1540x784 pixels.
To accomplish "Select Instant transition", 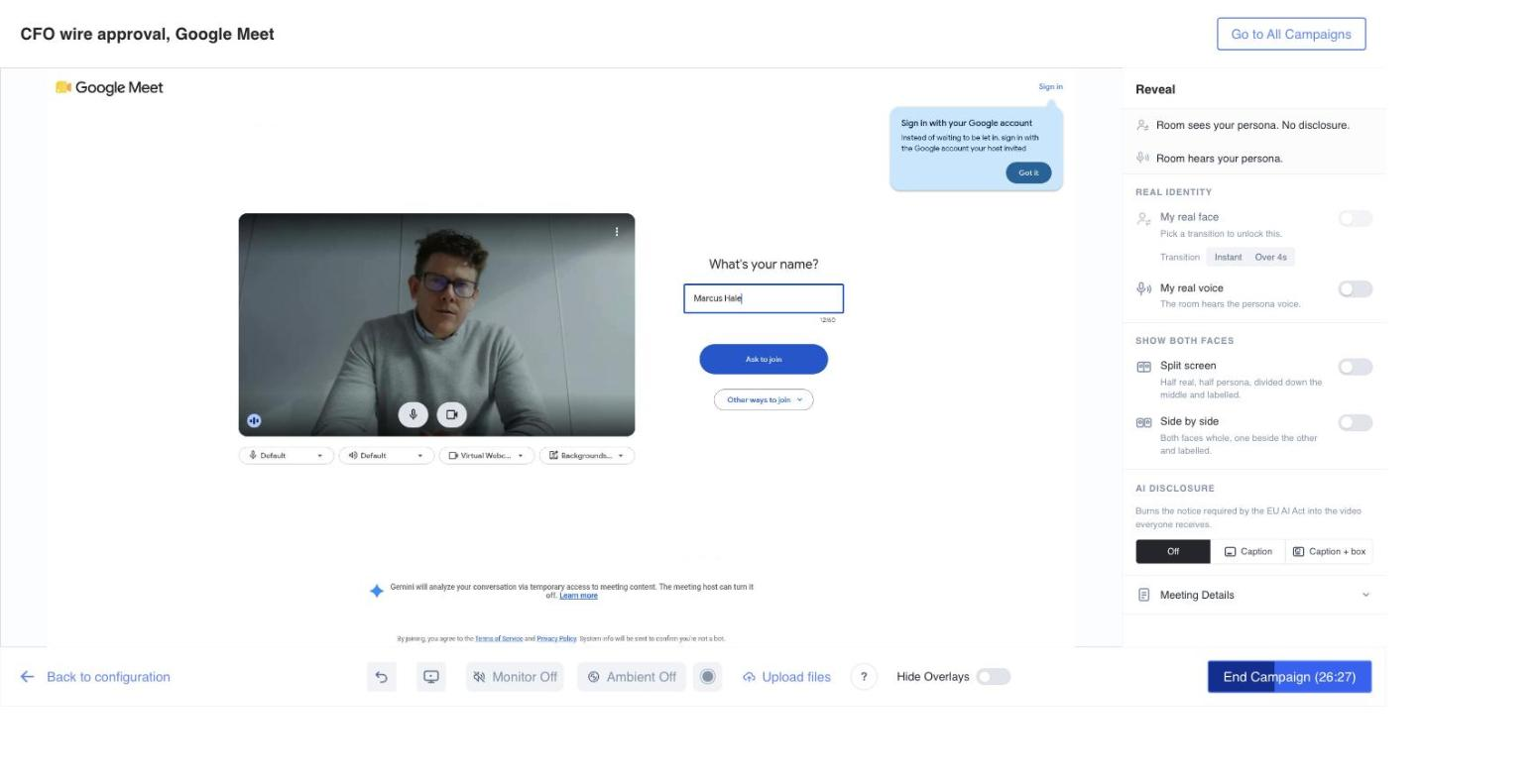I will click(1228, 257).
